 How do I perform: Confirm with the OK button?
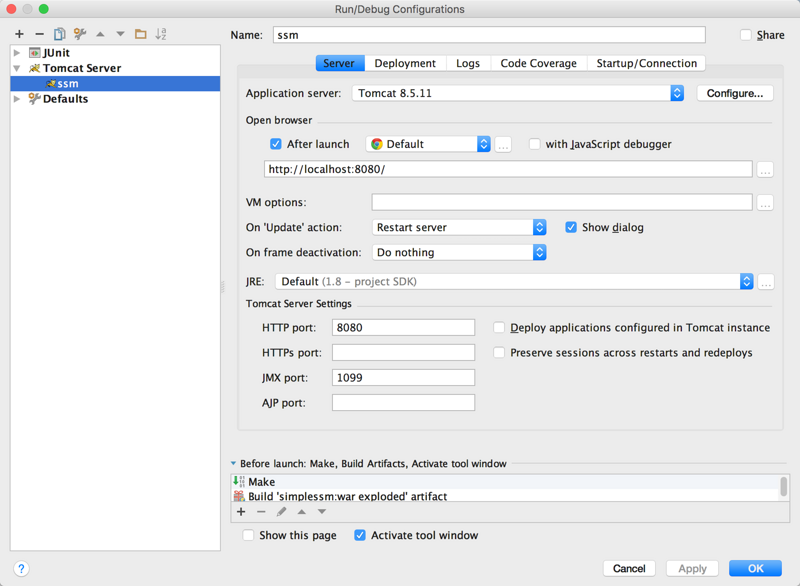tap(755, 568)
